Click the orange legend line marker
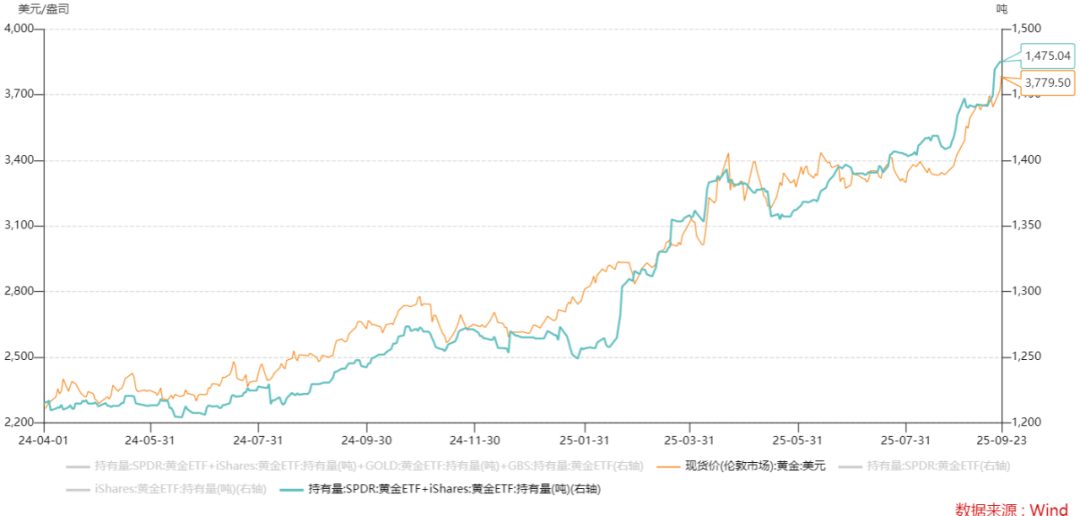The width and height of the screenshot is (1080, 516). click(667, 466)
